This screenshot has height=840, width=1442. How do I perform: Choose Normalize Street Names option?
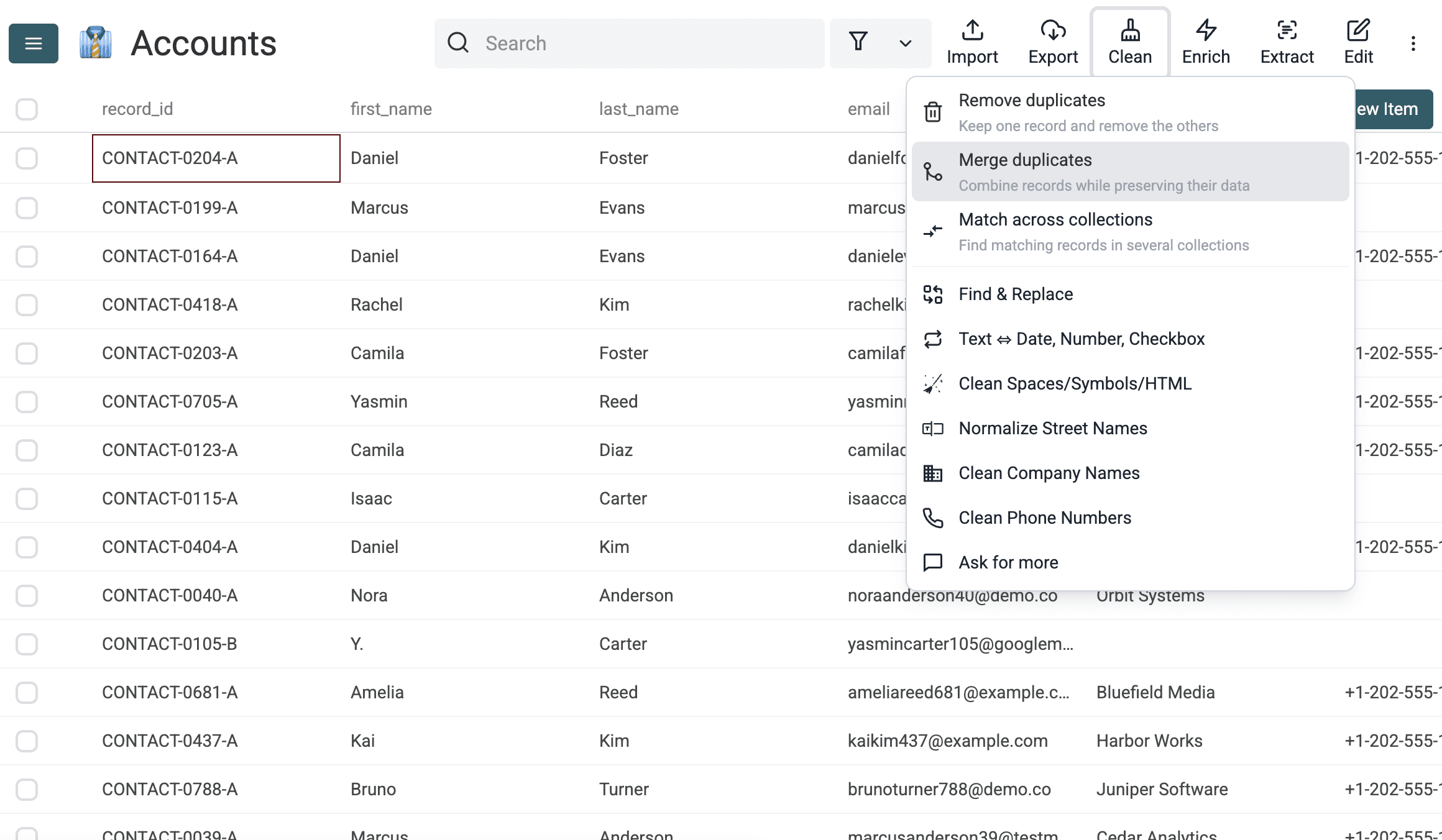[x=1130, y=428]
